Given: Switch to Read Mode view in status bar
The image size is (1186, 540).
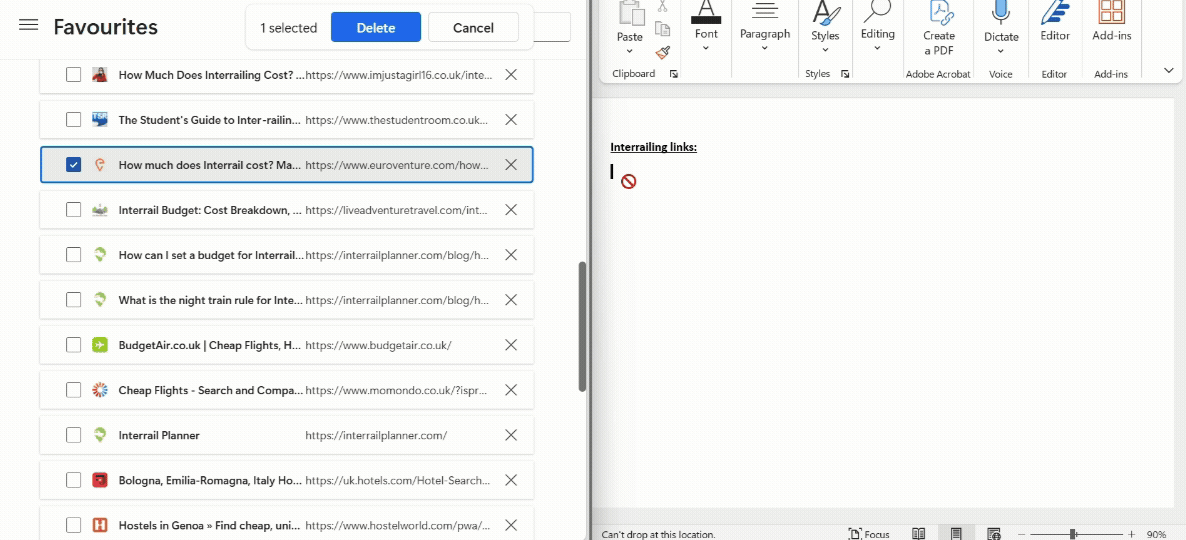Looking at the screenshot, I should pyautogui.click(x=918, y=534).
